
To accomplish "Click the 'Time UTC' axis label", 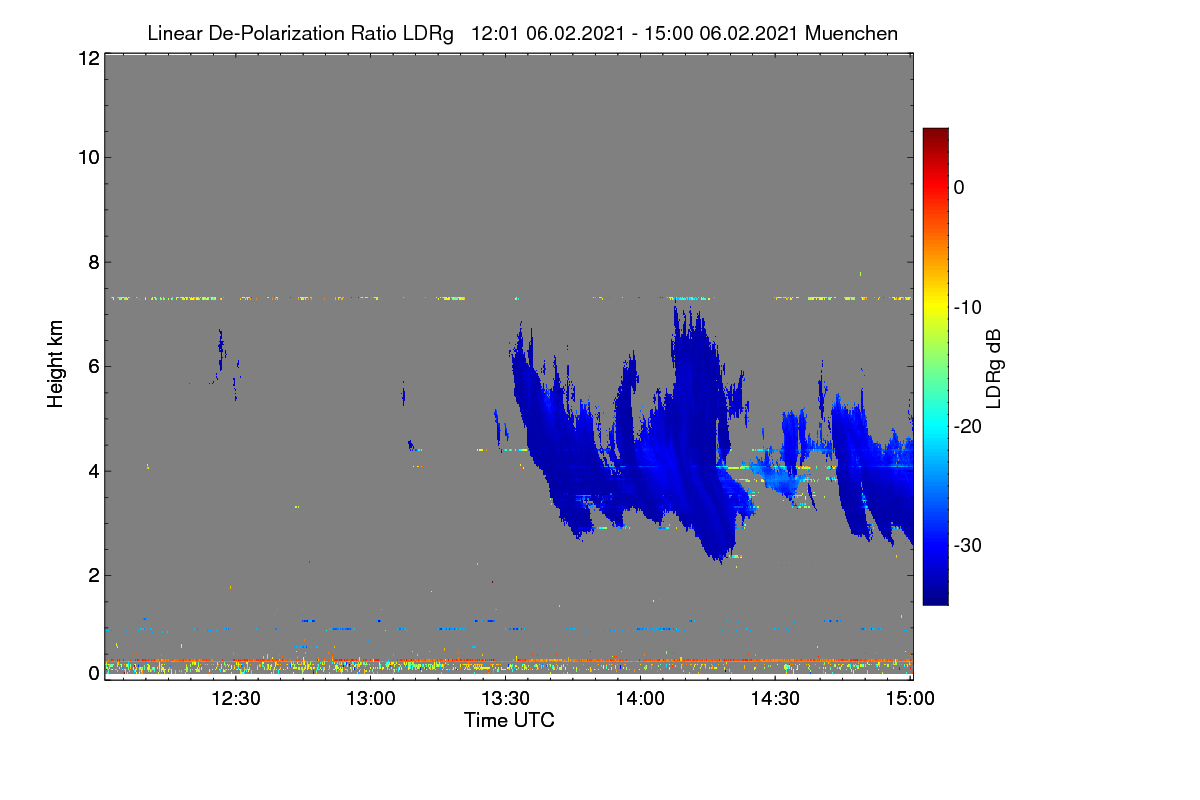I will click(x=509, y=720).
